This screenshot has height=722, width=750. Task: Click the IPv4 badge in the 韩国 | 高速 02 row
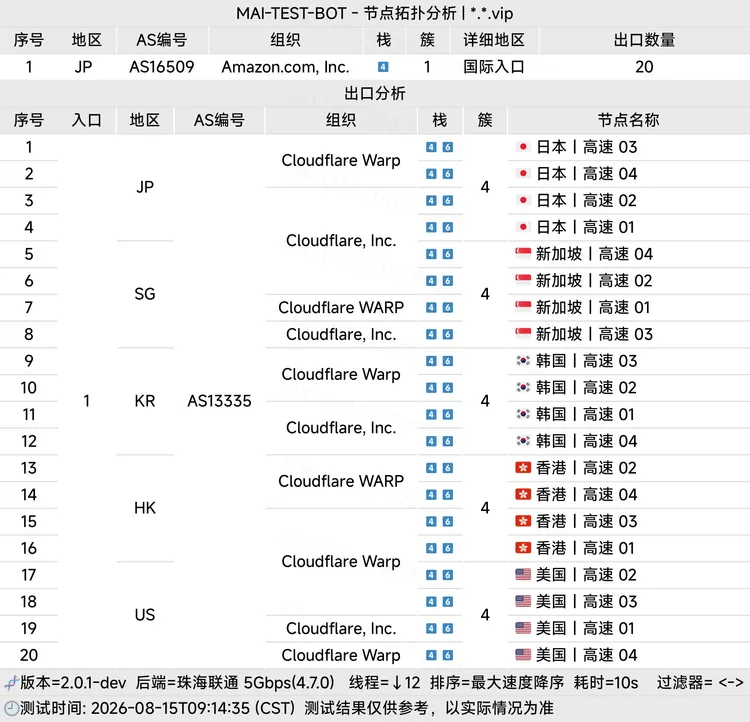click(x=431, y=388)
